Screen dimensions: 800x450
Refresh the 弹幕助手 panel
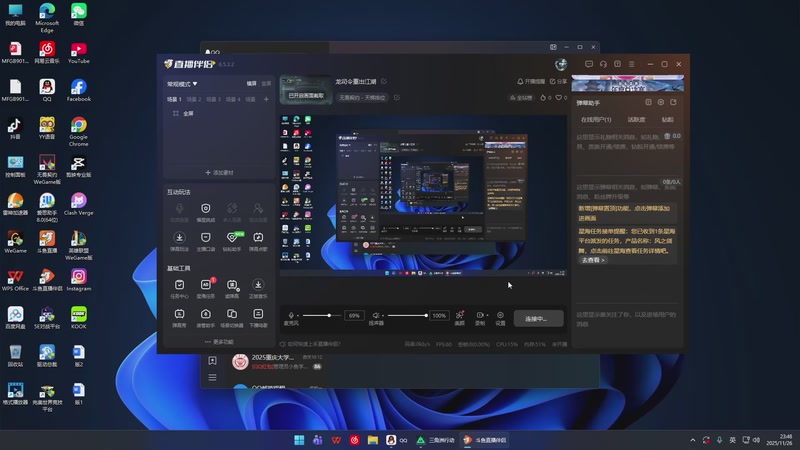click(673, 103)
